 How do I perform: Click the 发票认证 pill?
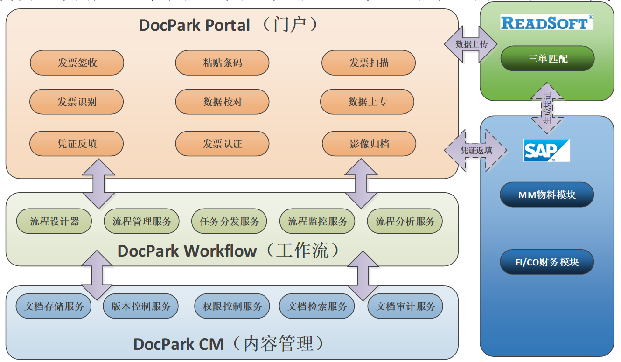222,143
